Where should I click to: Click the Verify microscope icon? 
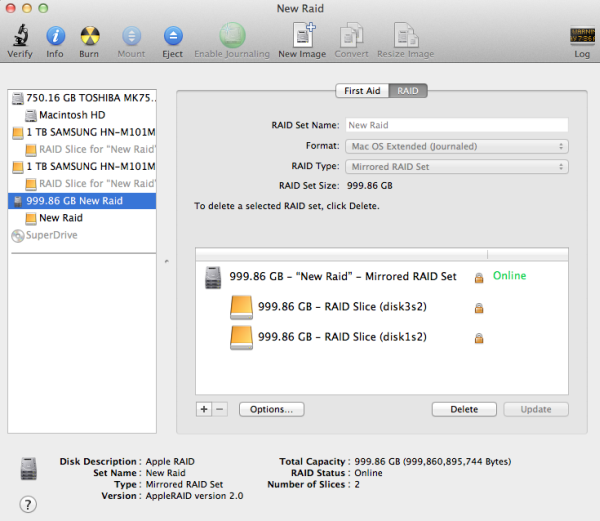click(x=18, y=37)
